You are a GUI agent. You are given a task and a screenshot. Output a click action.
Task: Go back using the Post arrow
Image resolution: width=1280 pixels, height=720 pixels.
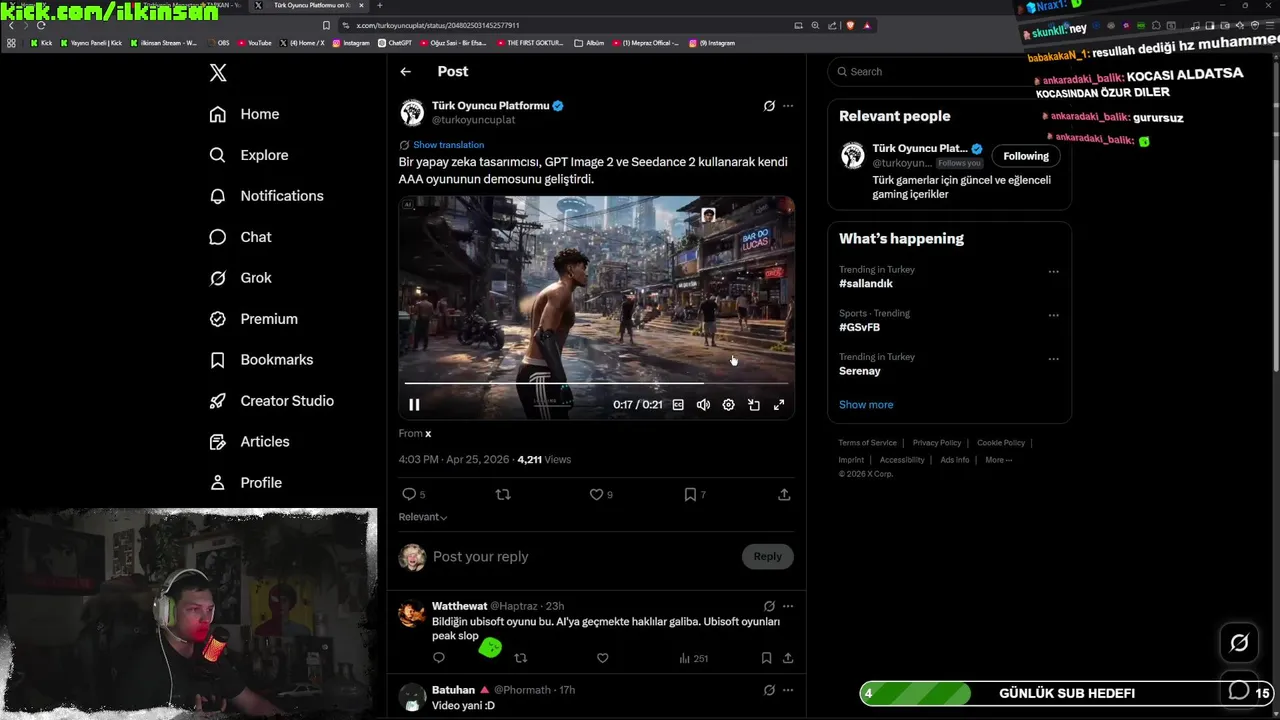tap(405, 72)
